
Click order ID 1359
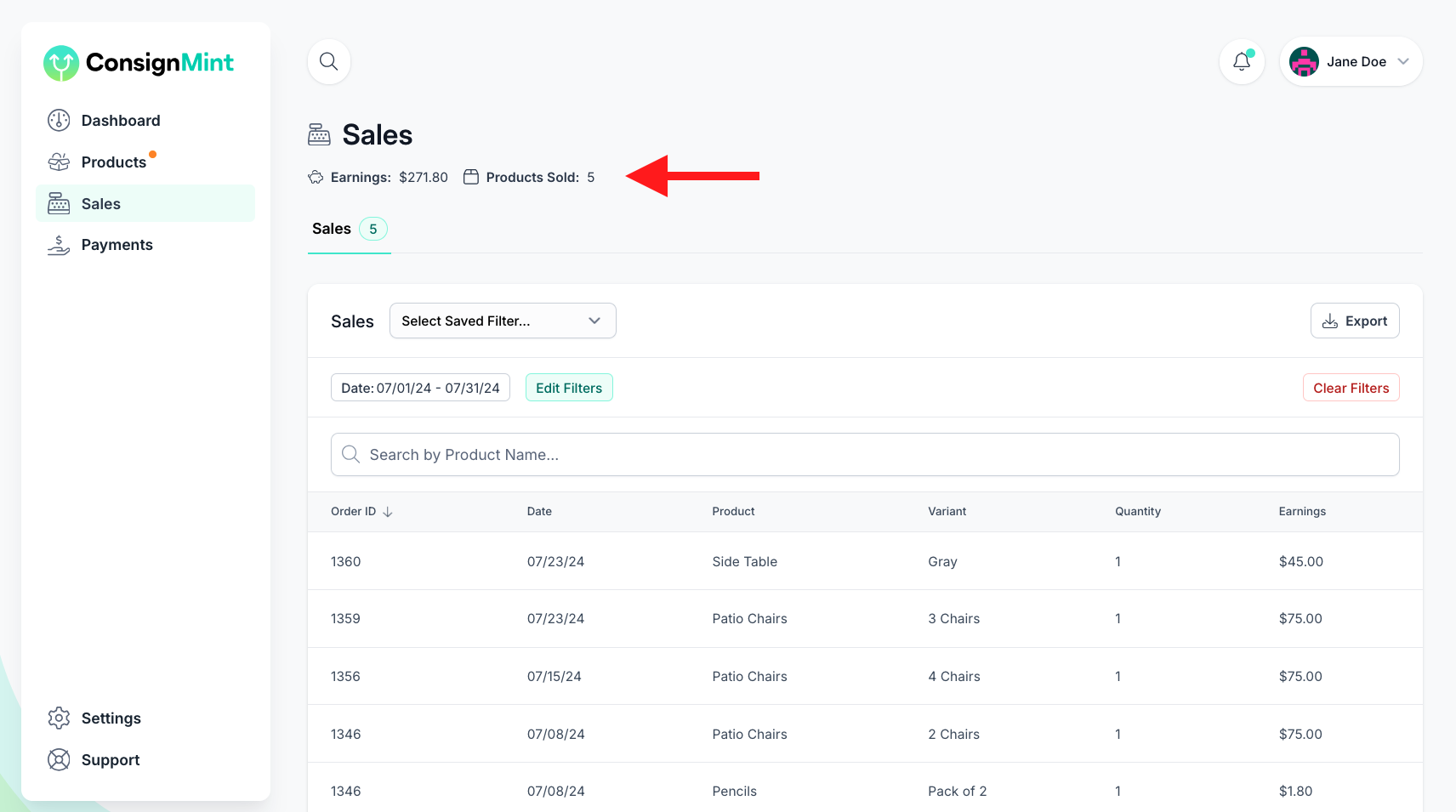[x=346, y=618]
